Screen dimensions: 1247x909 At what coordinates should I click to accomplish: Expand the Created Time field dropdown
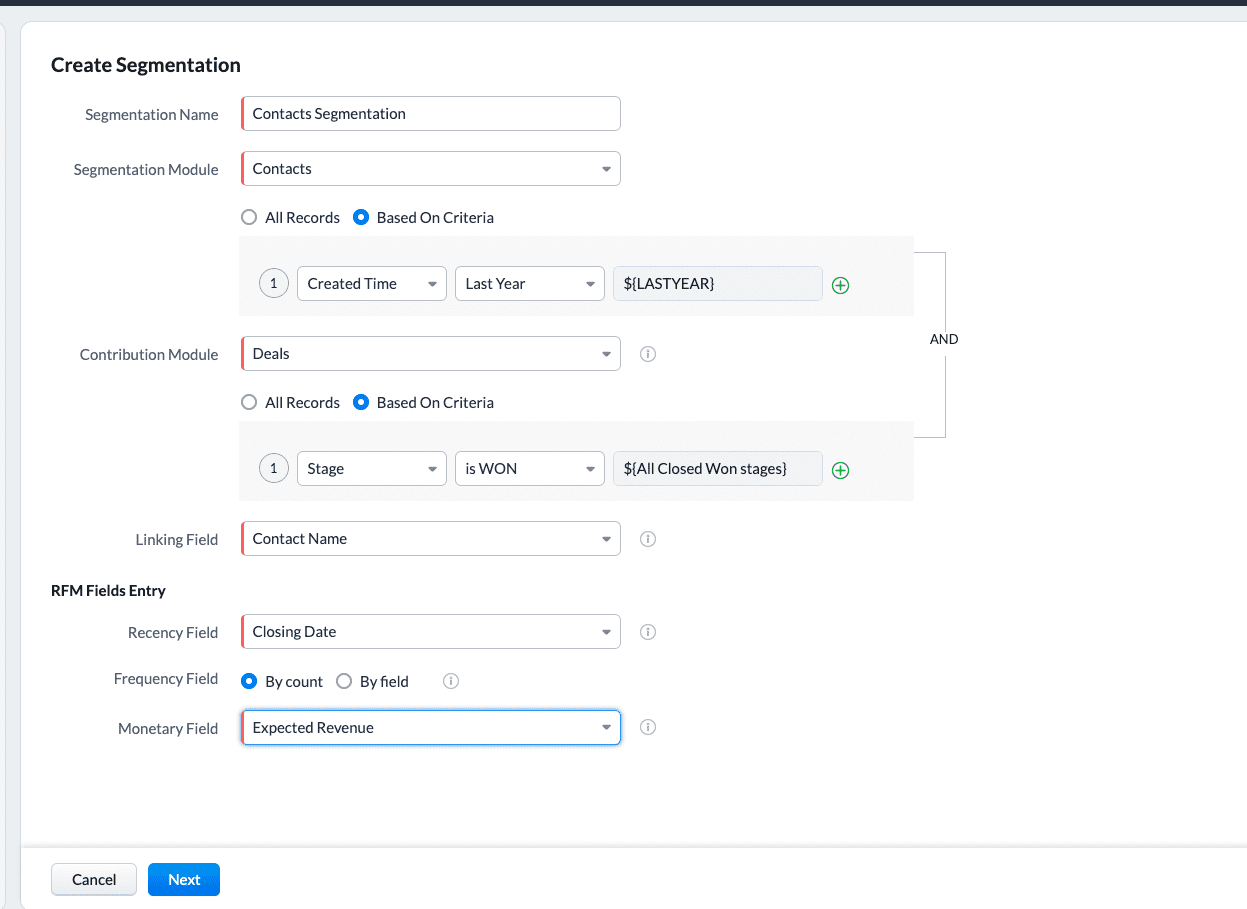[371, 284]
